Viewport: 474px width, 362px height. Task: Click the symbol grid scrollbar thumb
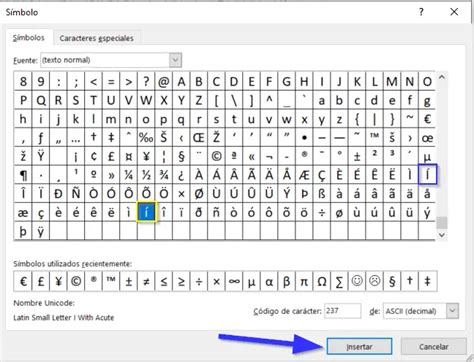(x=442, y=222)
